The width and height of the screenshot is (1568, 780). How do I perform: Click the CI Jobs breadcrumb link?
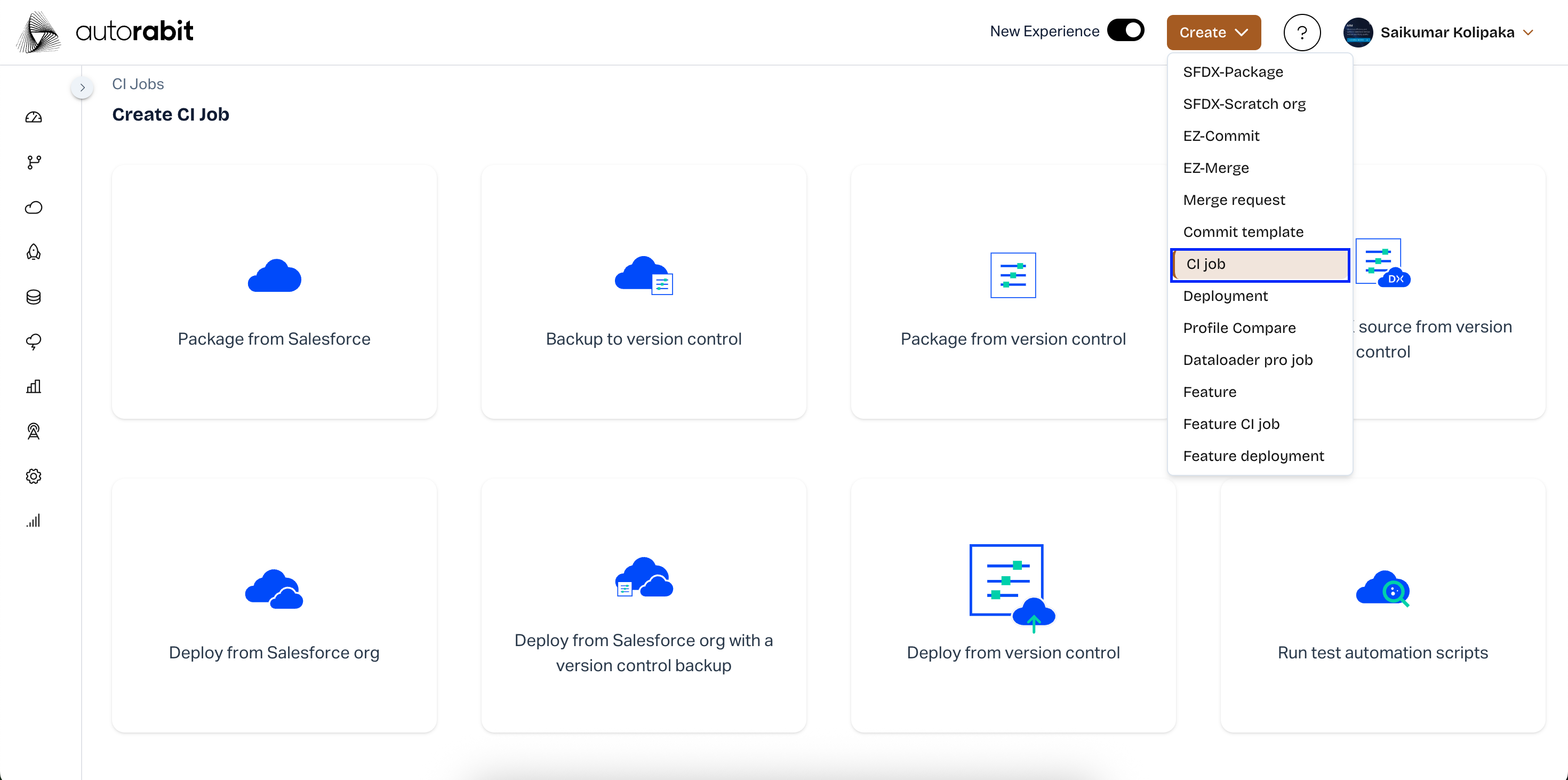(x=138, y=84)
